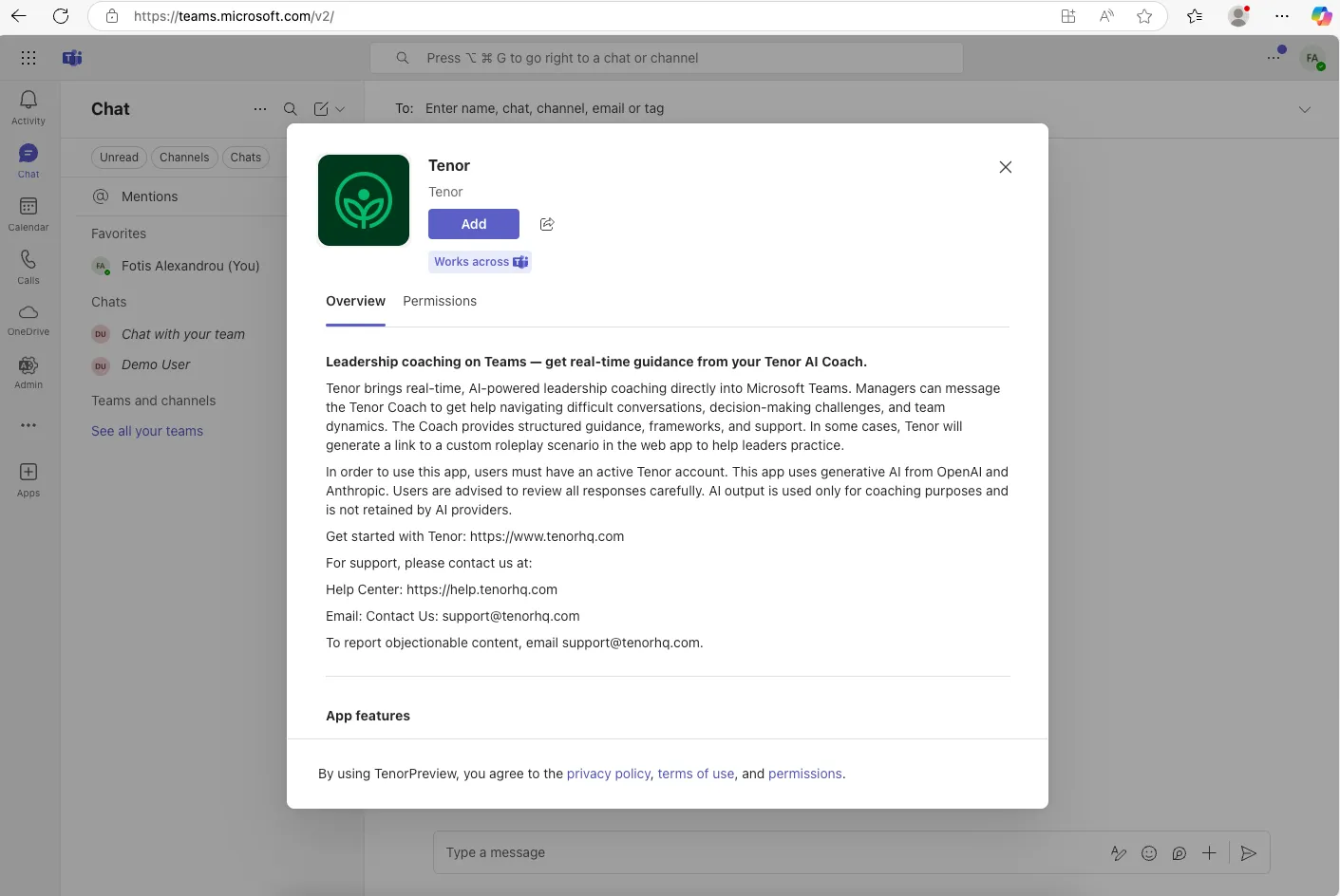1340x896 pixels.
Task: Start a new chat message
Action: [321, 109]
